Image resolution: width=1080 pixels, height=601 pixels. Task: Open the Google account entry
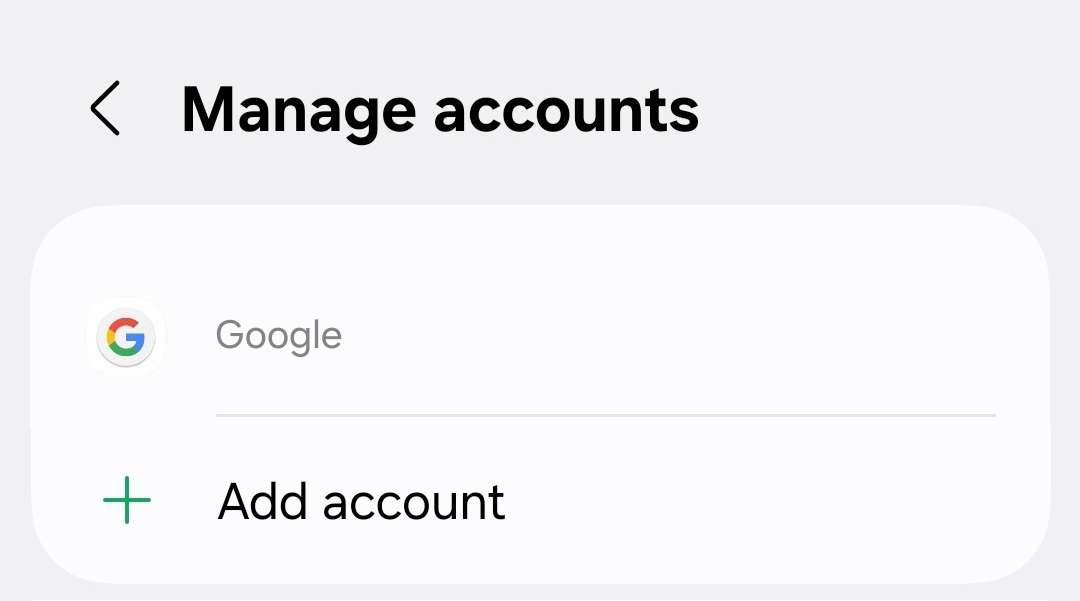click(540, 336)
